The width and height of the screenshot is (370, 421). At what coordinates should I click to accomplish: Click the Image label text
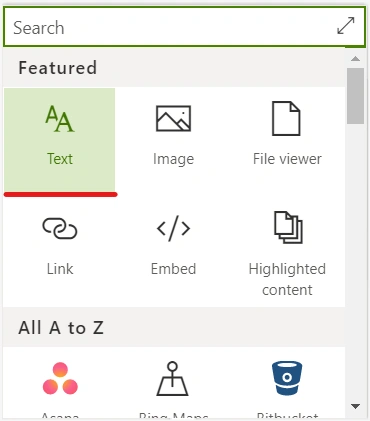coord(173,159)
